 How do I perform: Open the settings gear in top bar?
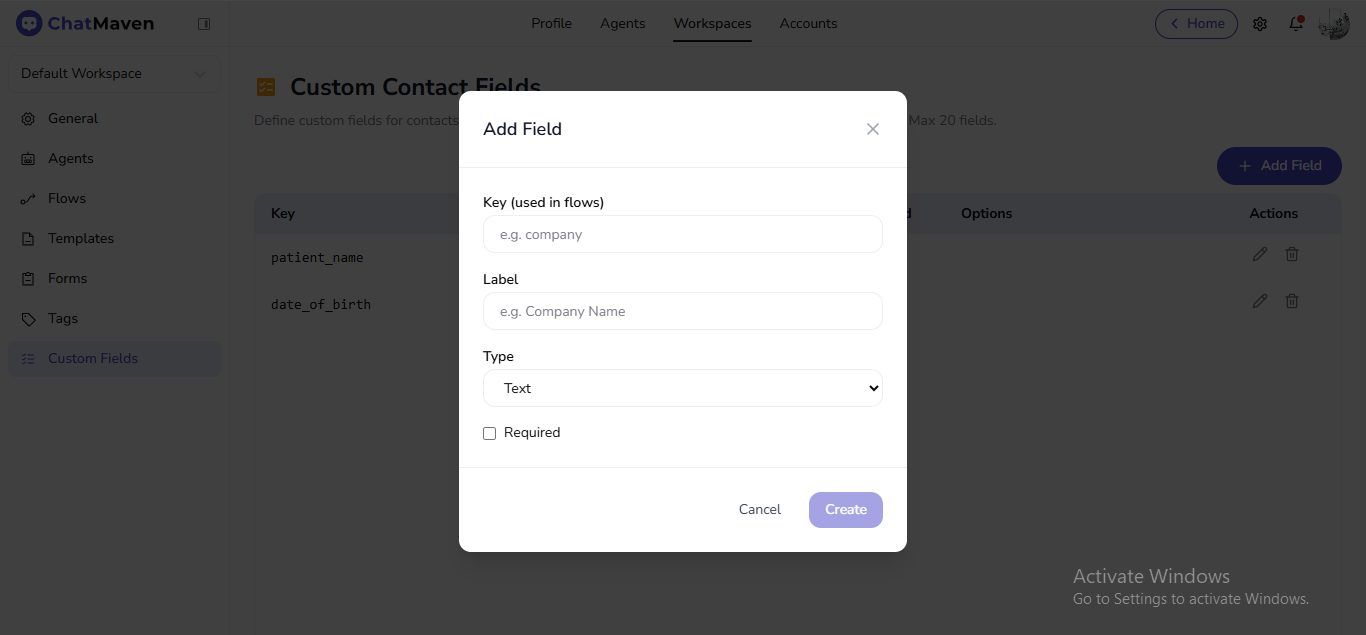[1260, 23]
